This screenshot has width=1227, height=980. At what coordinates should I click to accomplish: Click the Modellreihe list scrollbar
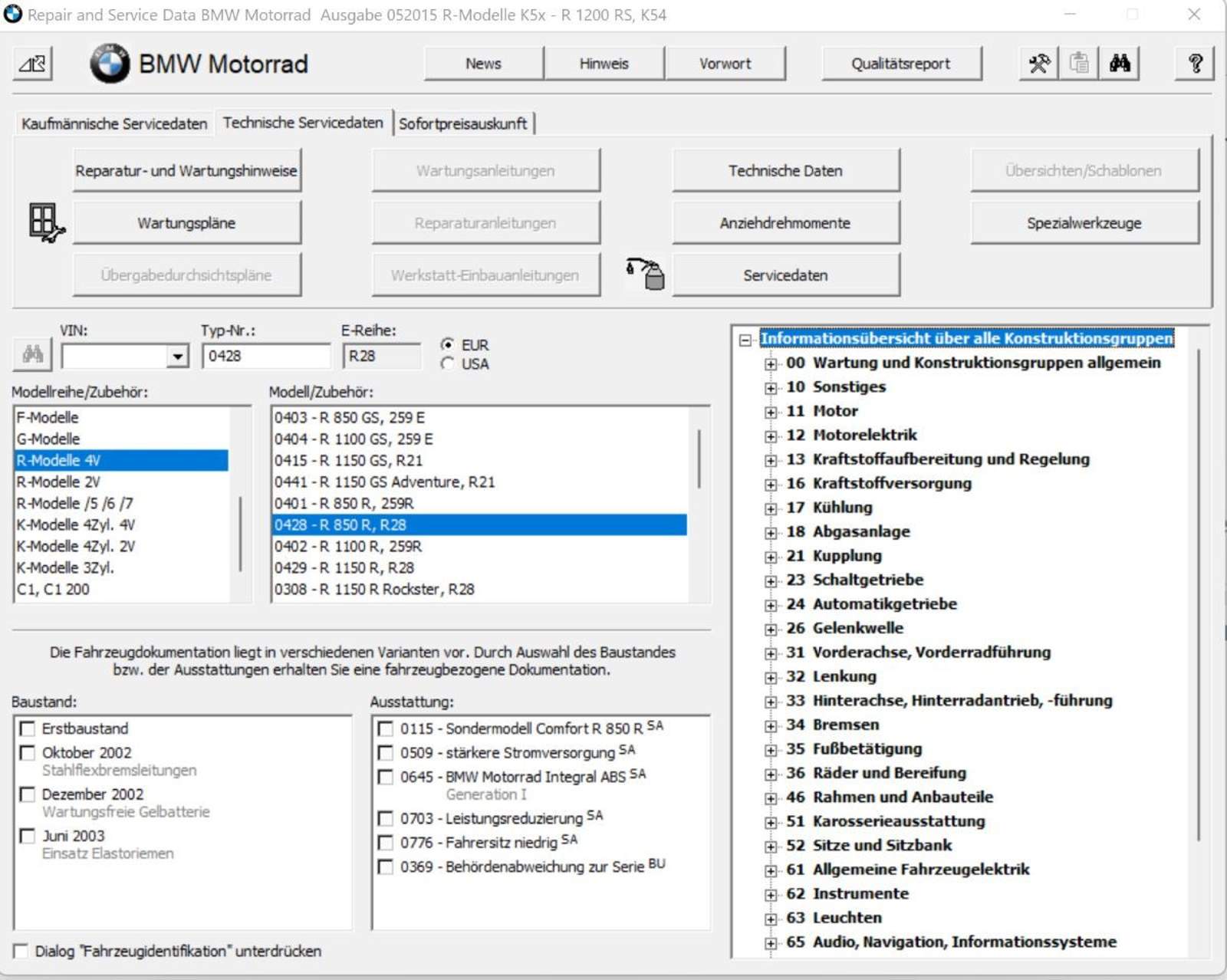(x=241, y=533)
